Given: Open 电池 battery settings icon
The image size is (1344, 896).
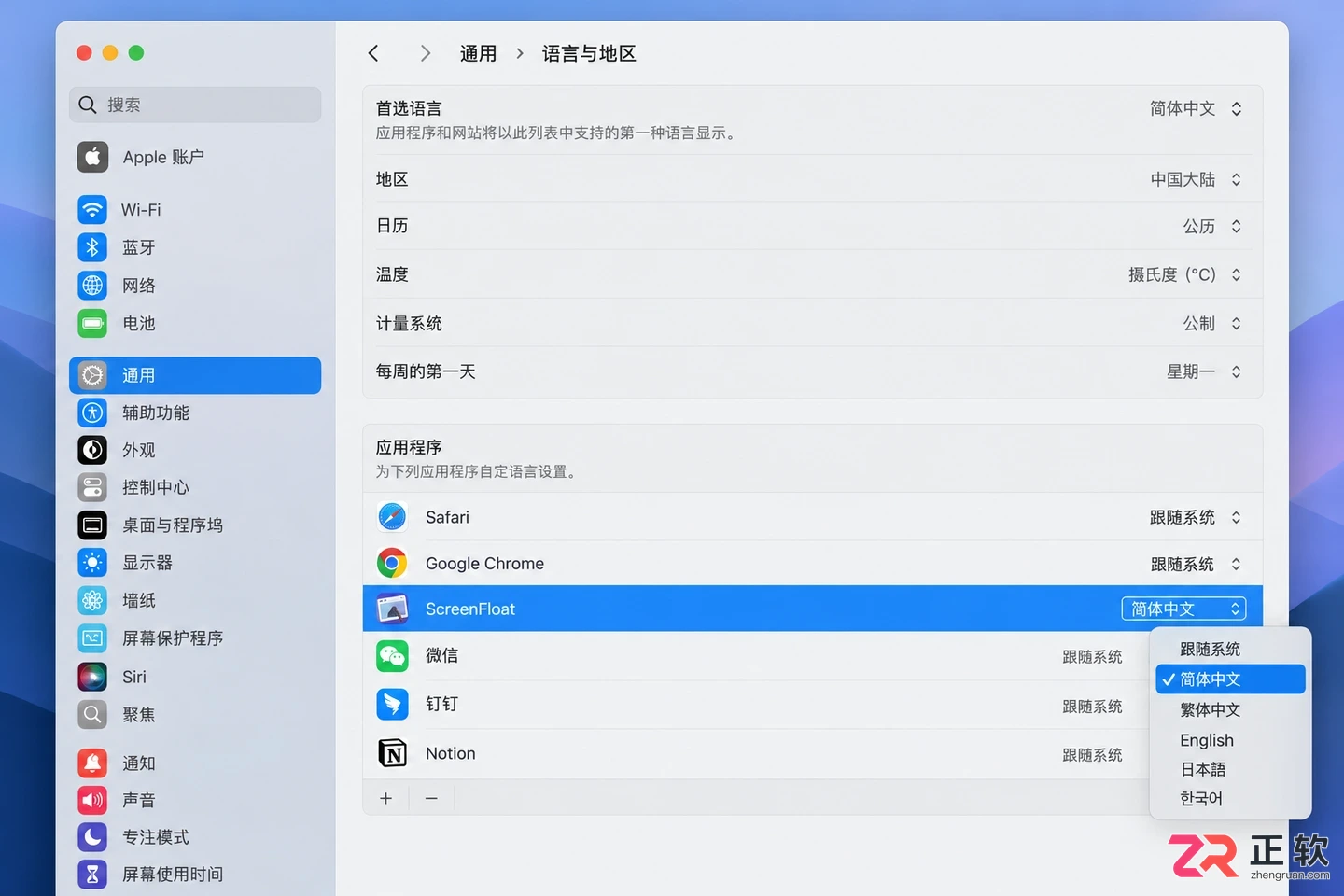Looking at the screenshot, I should [x=92, y=323].
